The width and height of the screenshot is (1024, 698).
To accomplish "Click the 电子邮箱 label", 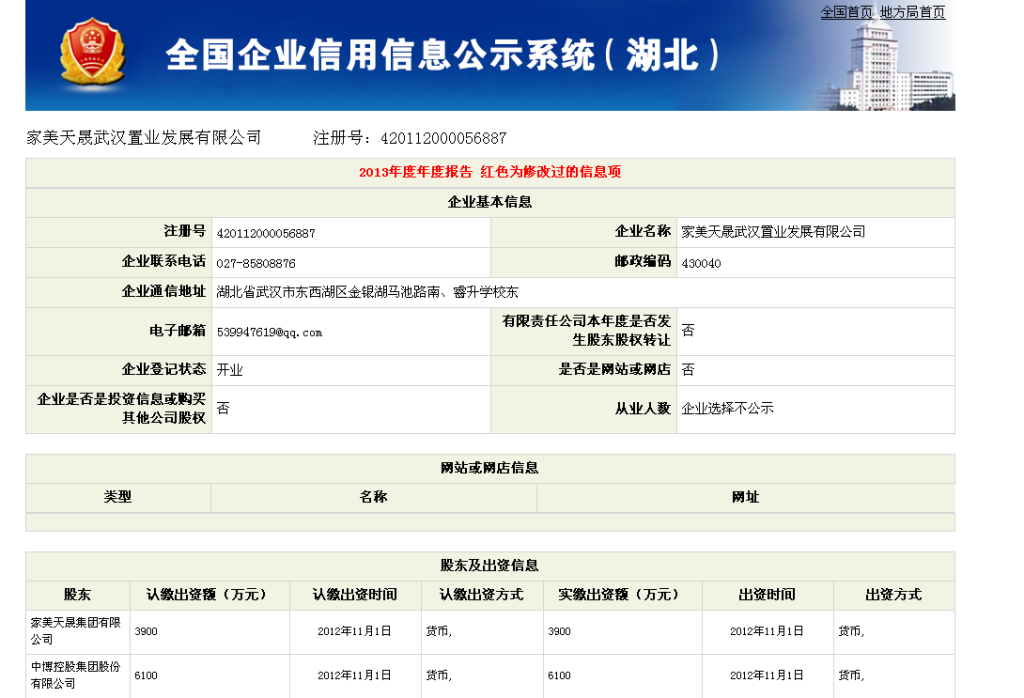I will (177, 331).
